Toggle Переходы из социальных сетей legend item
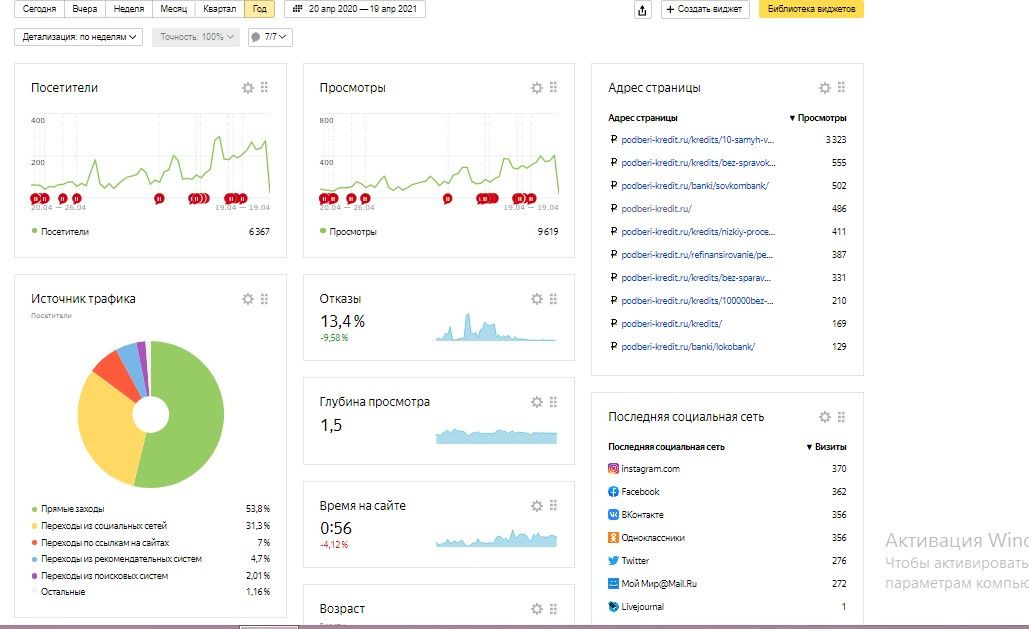This screenshot has width=1029, height=629. (99, 526)
